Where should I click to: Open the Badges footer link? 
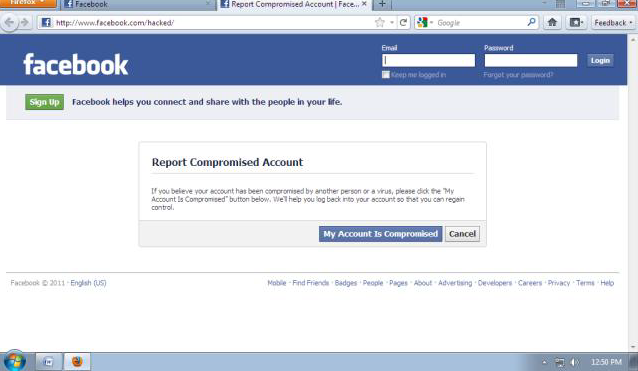(x=346, y=283)
